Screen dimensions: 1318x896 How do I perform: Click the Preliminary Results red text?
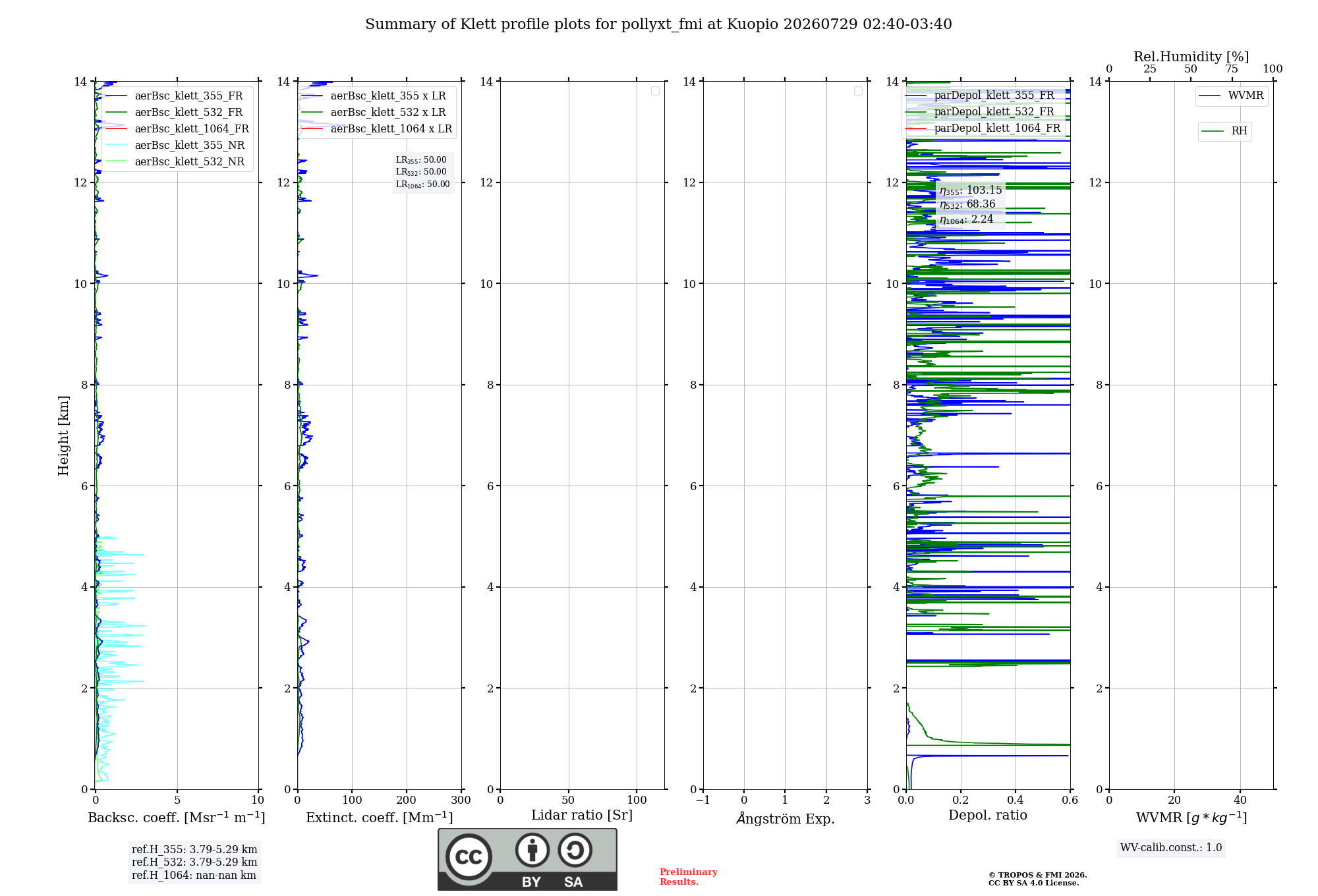pyautogui.click(x=688, y=877)
